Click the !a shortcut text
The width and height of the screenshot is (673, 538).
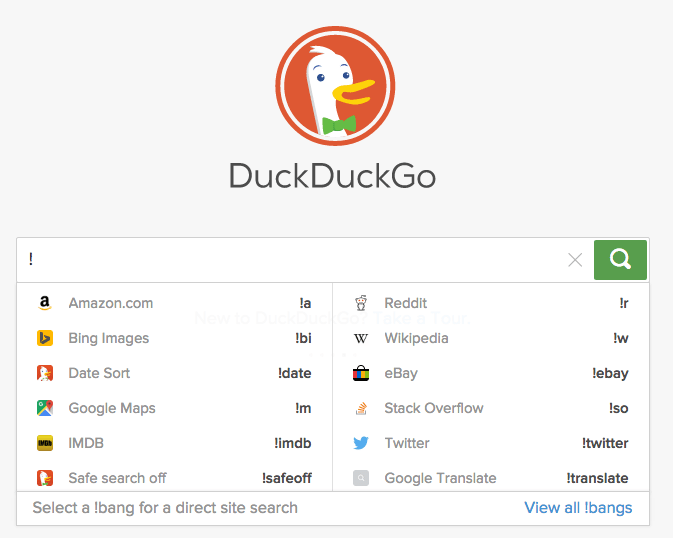pos(305,303)
